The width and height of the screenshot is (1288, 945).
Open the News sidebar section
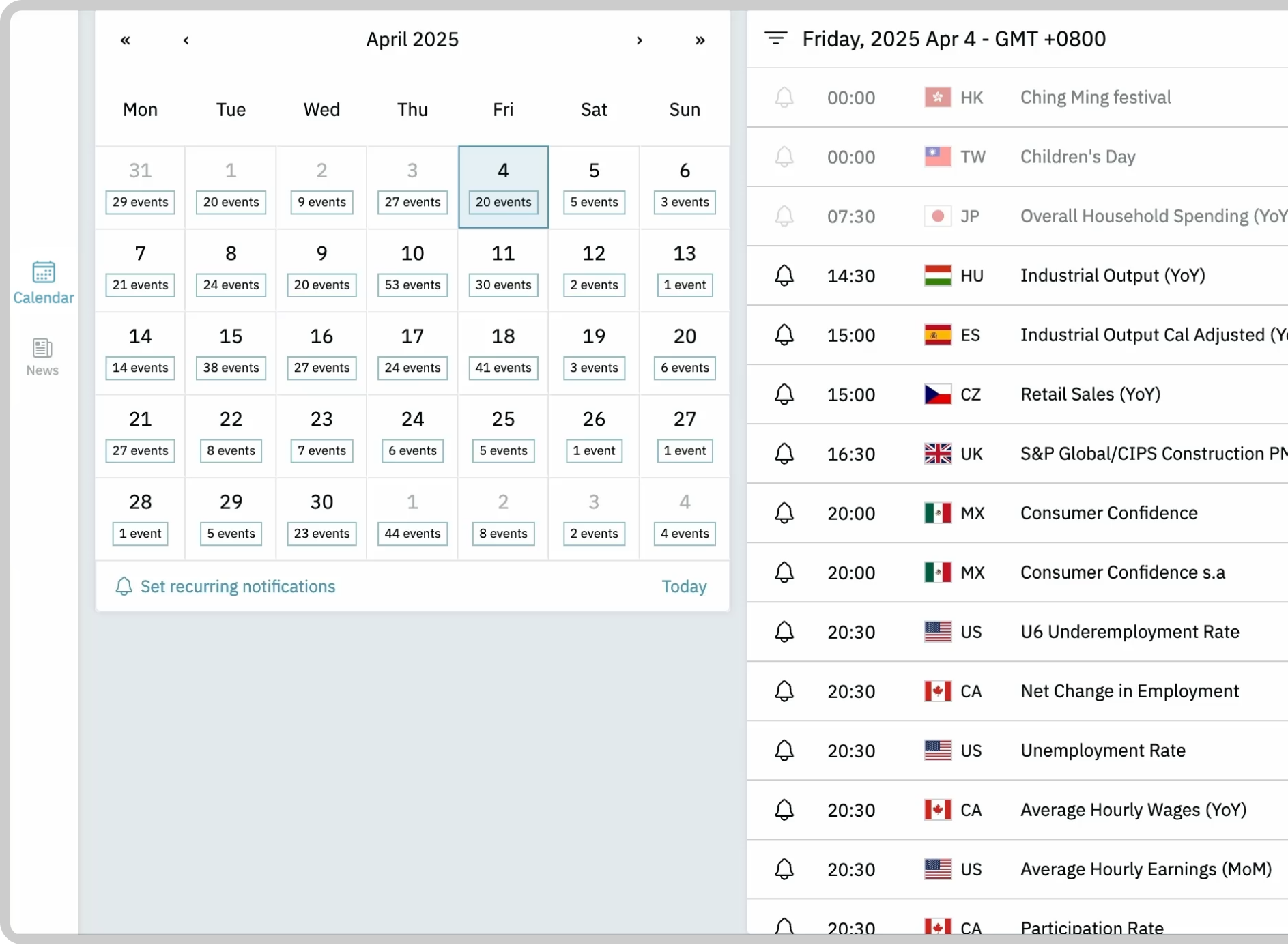pos(42,358)
